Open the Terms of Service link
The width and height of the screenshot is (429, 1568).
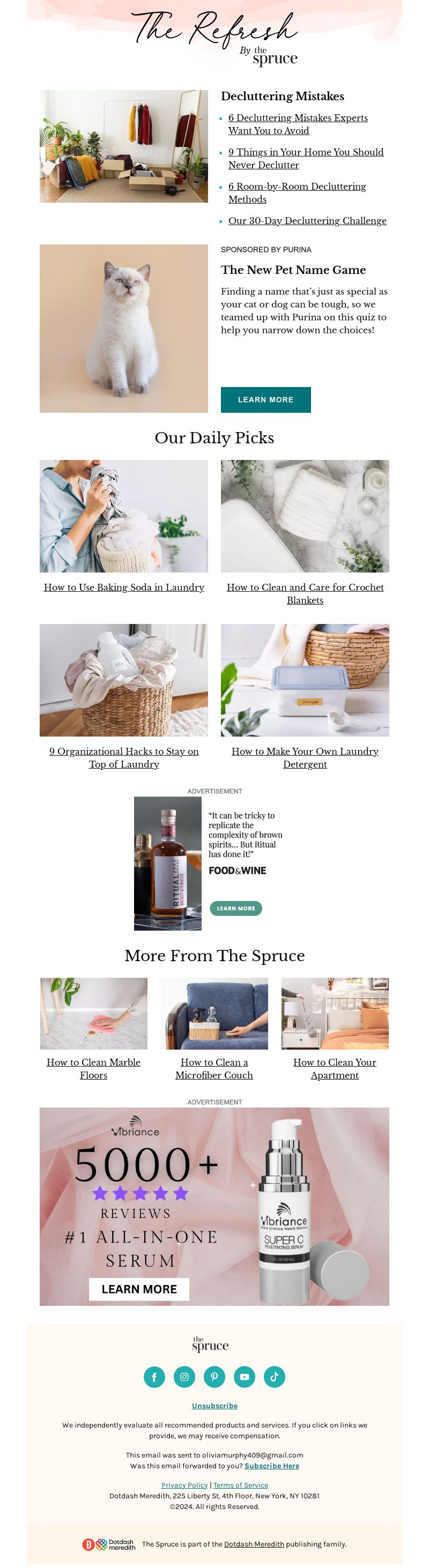[x=240, y=1485]
